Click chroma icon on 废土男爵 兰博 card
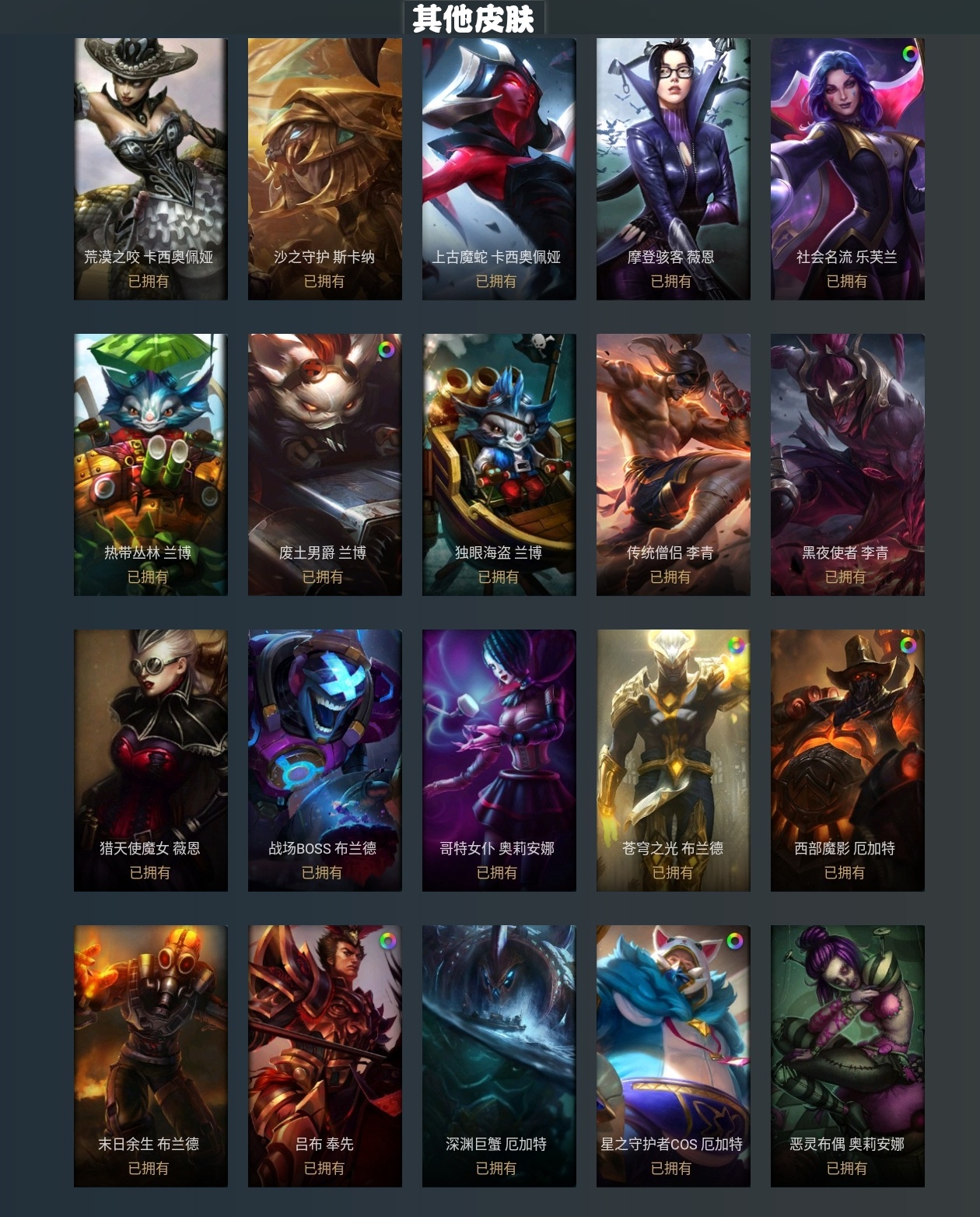The height and width of the screenshot is (1217, 980). [387, 349]
